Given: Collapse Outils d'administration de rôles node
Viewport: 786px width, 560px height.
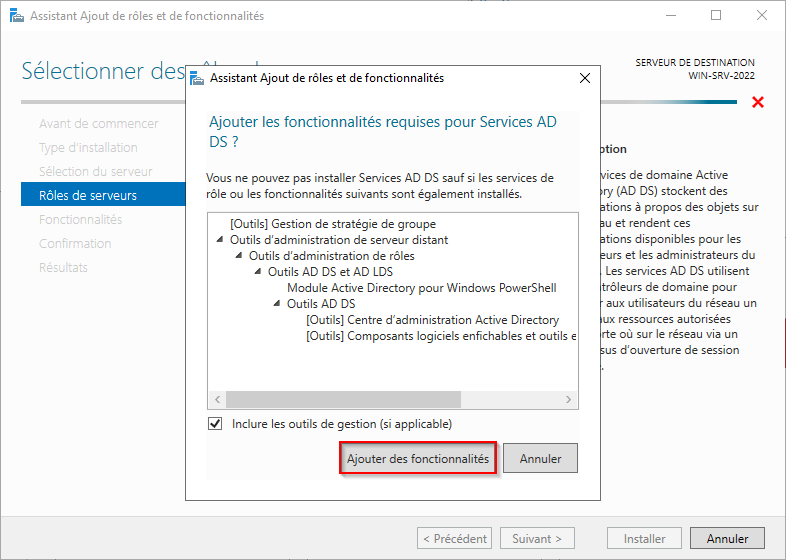Looking at the screenshot, I should 239,256.
